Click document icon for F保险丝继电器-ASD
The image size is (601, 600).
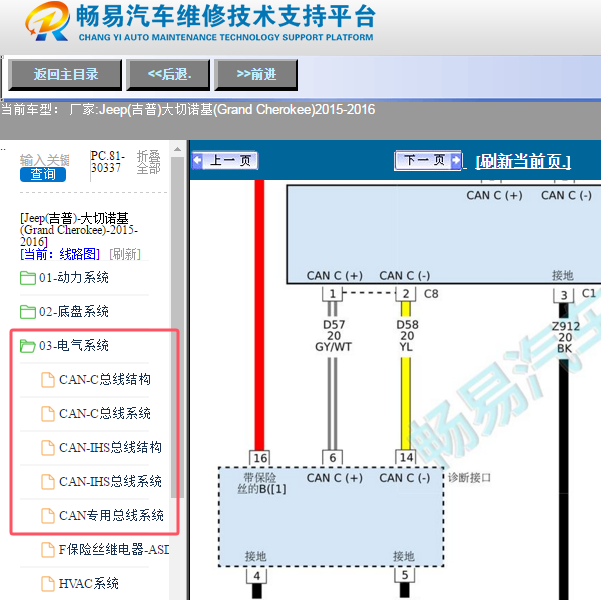[x=48, y=550]
